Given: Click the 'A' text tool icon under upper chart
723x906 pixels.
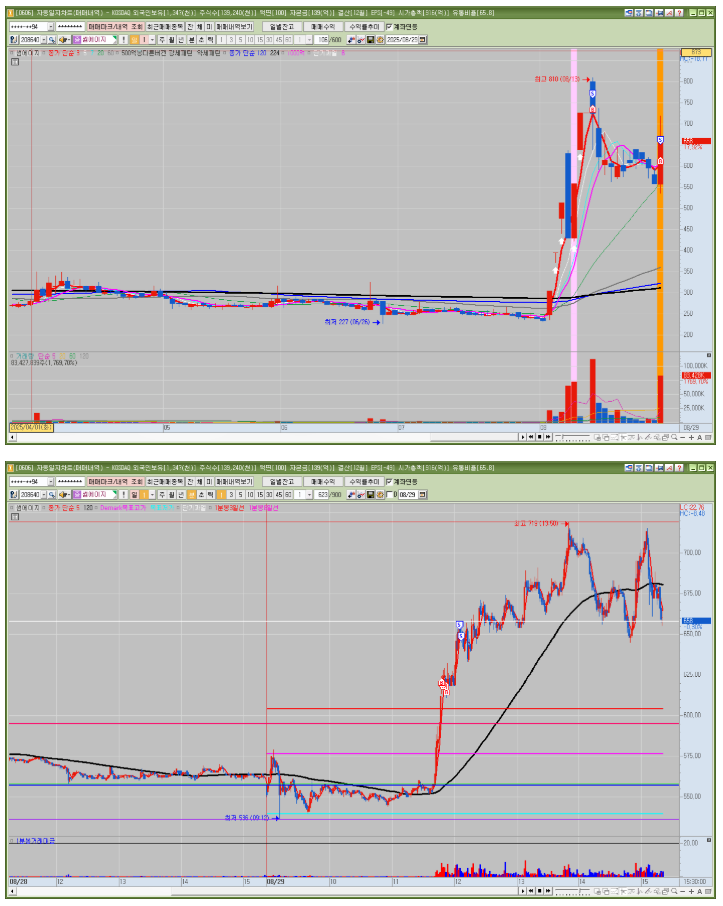Looking at the screenshot, I should coord(699,437).
